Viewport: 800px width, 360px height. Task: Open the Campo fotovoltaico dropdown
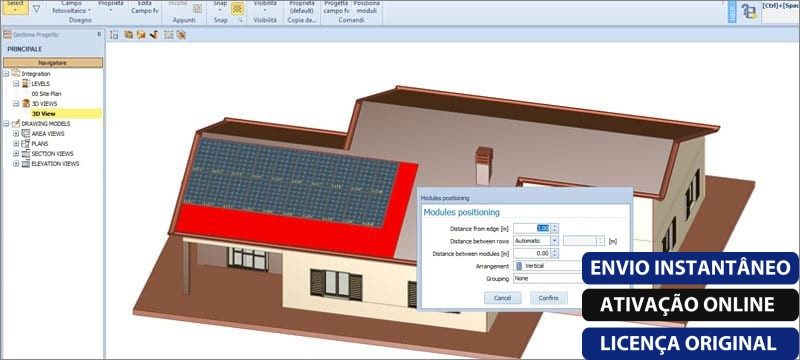(x=71, y=7)
